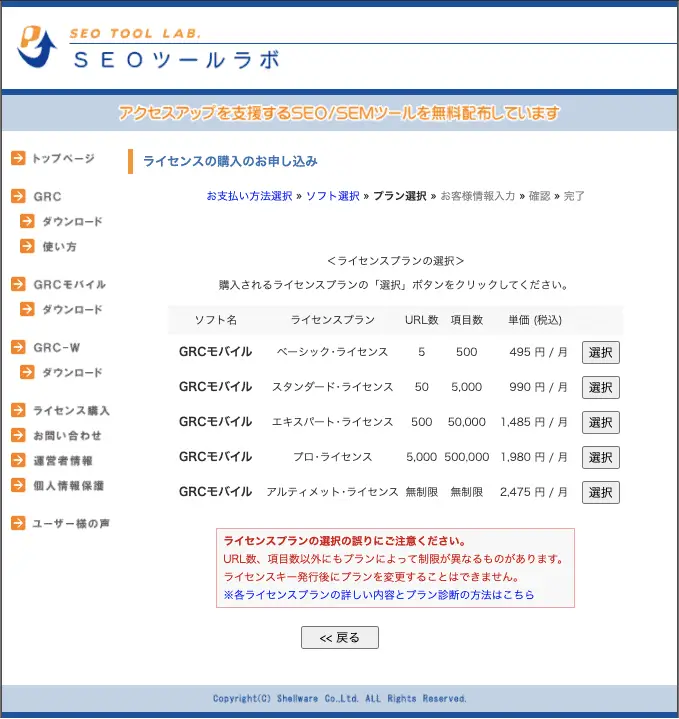Click the URL数 column header
This screenshot has width=679, height=719.
point(422,320)
